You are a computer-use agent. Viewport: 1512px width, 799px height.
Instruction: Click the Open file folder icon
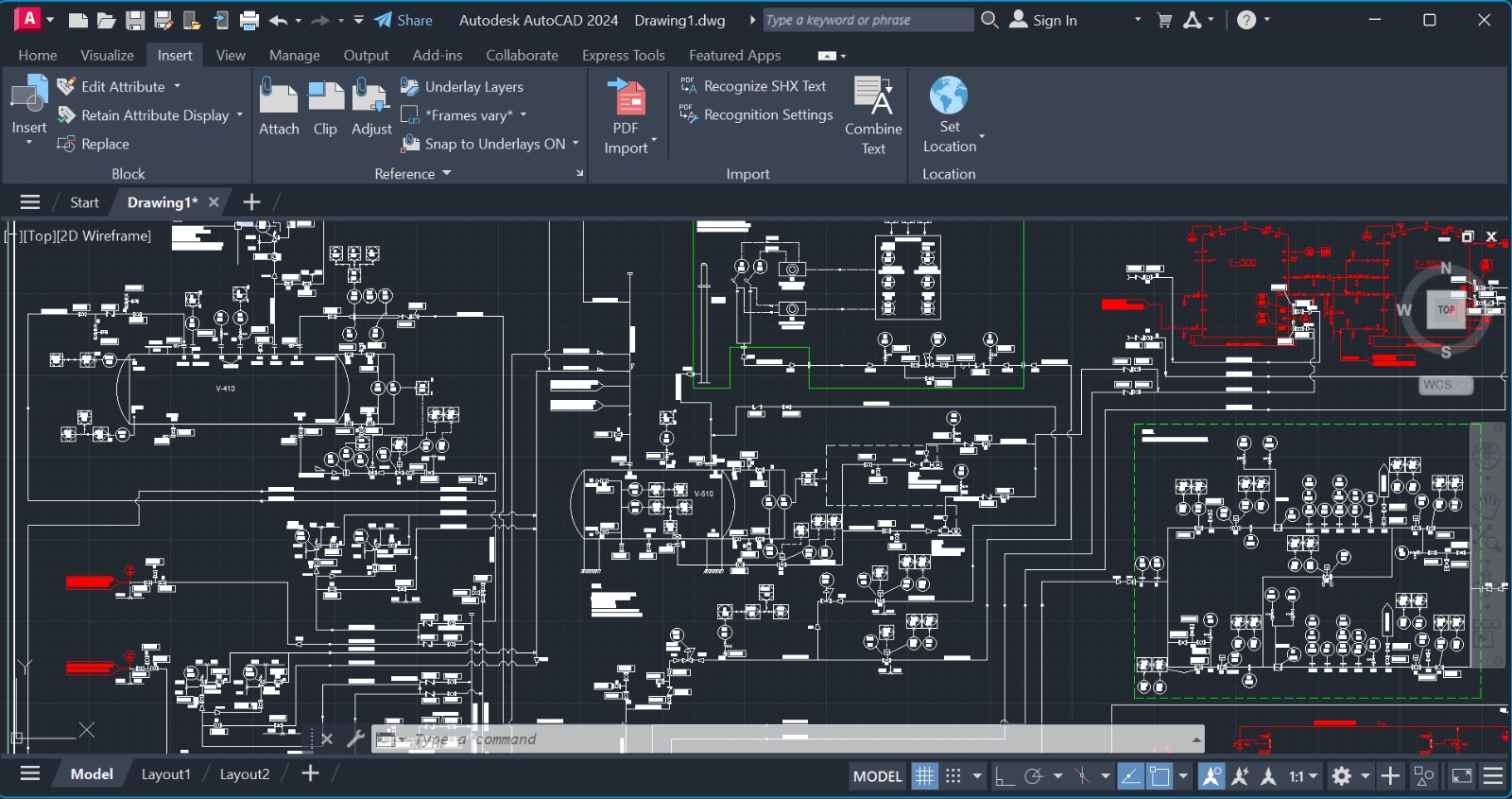tap(106, 20)
